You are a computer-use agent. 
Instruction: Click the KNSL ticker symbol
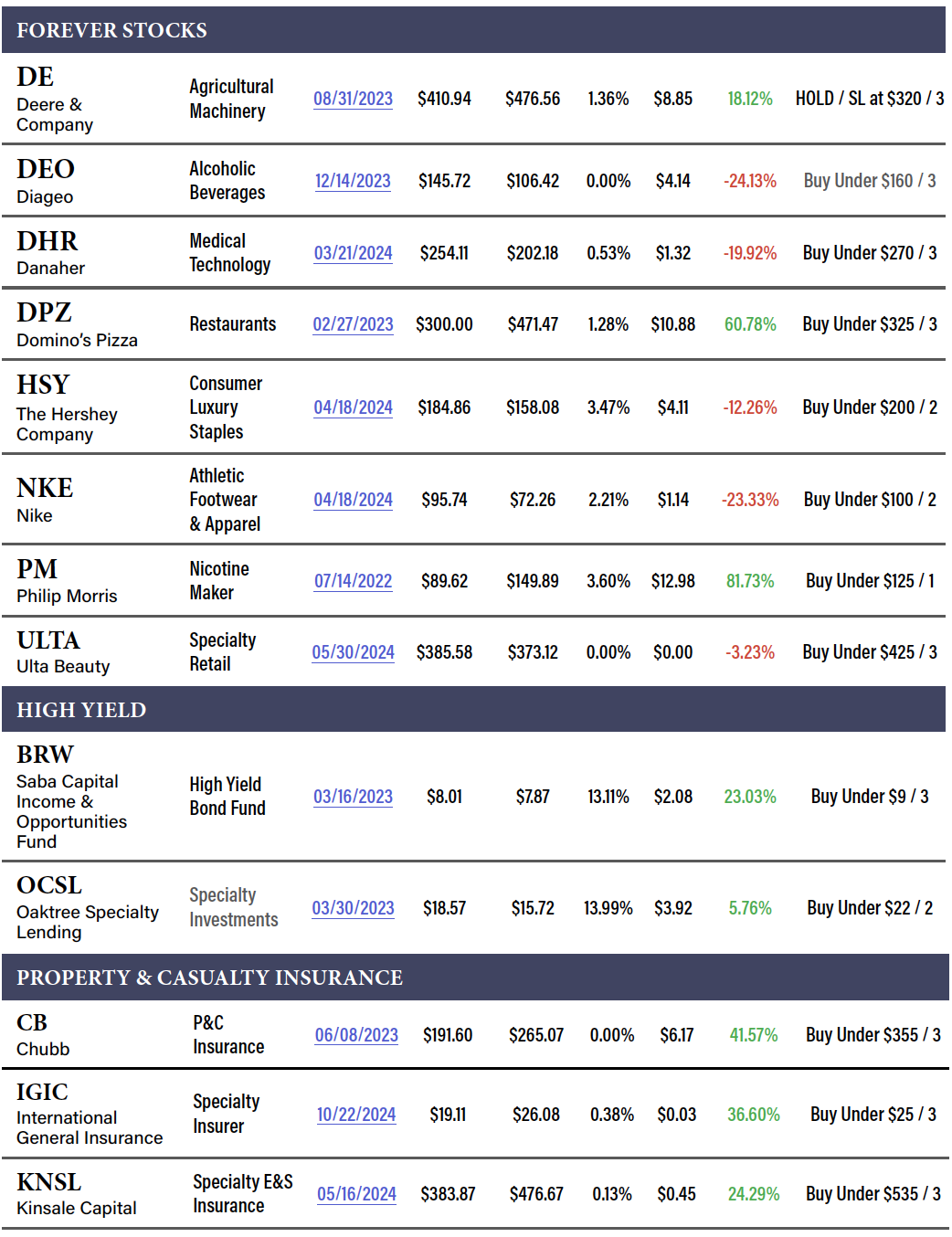point(49,1182)
